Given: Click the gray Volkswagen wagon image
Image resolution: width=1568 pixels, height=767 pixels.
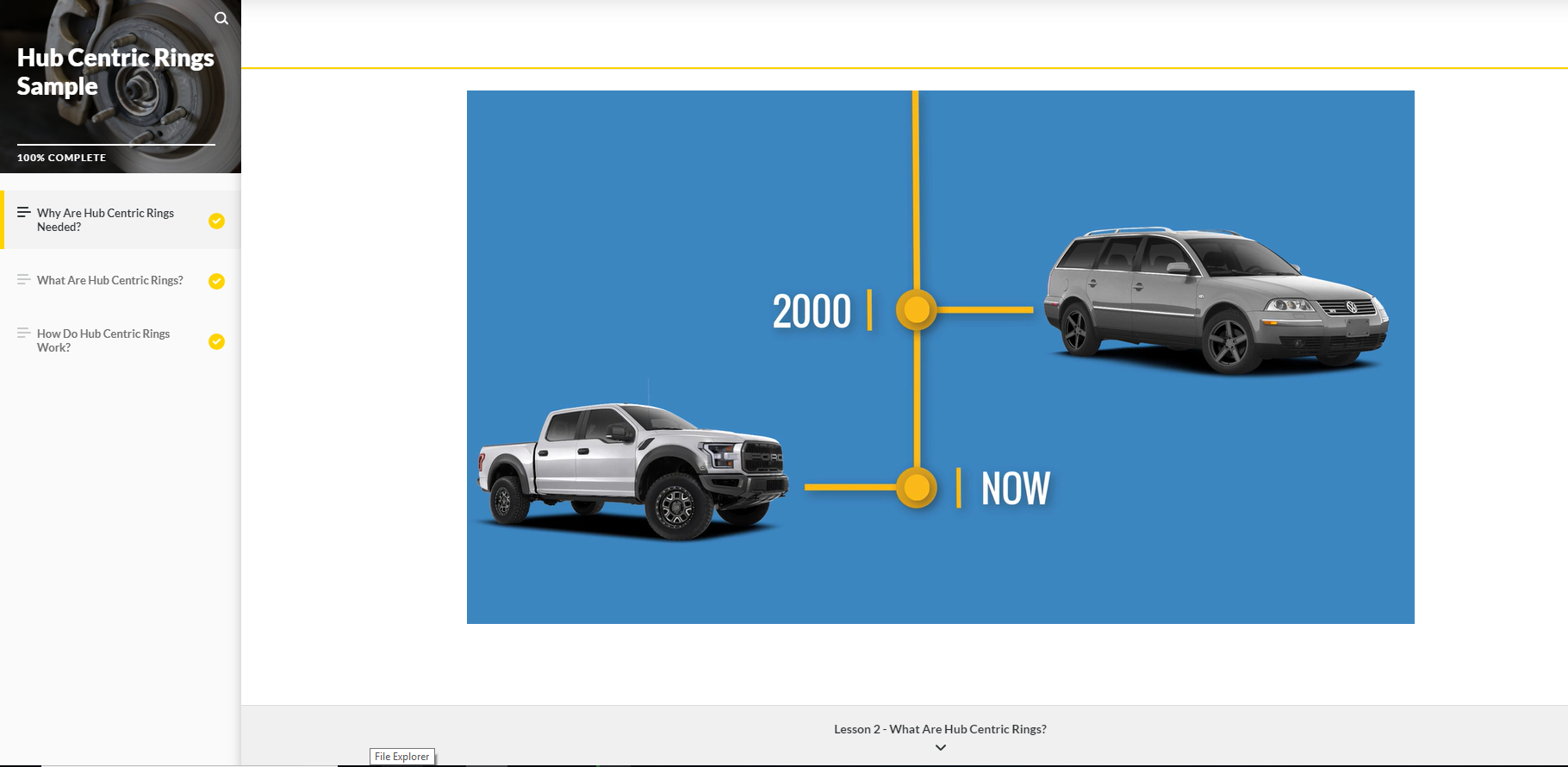Looking at the screenshot, I should tap(1216, 301).
